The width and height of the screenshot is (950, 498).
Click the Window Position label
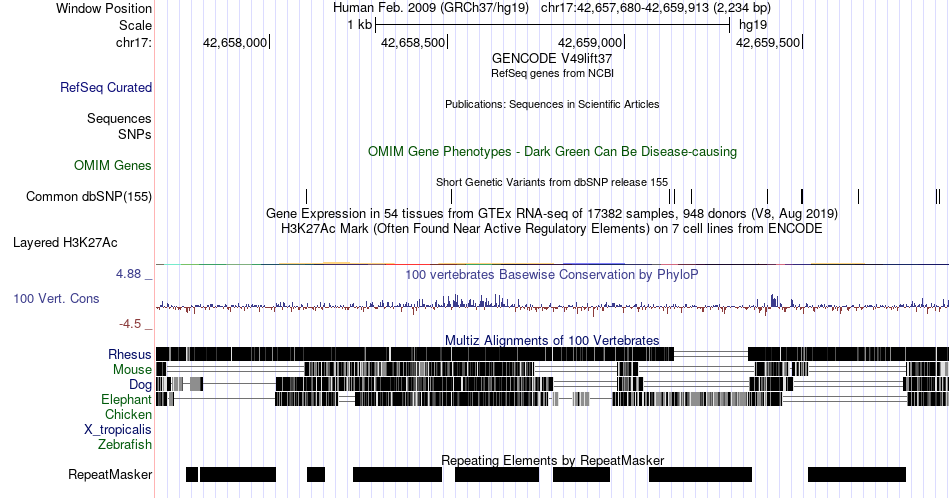(104, 8)
